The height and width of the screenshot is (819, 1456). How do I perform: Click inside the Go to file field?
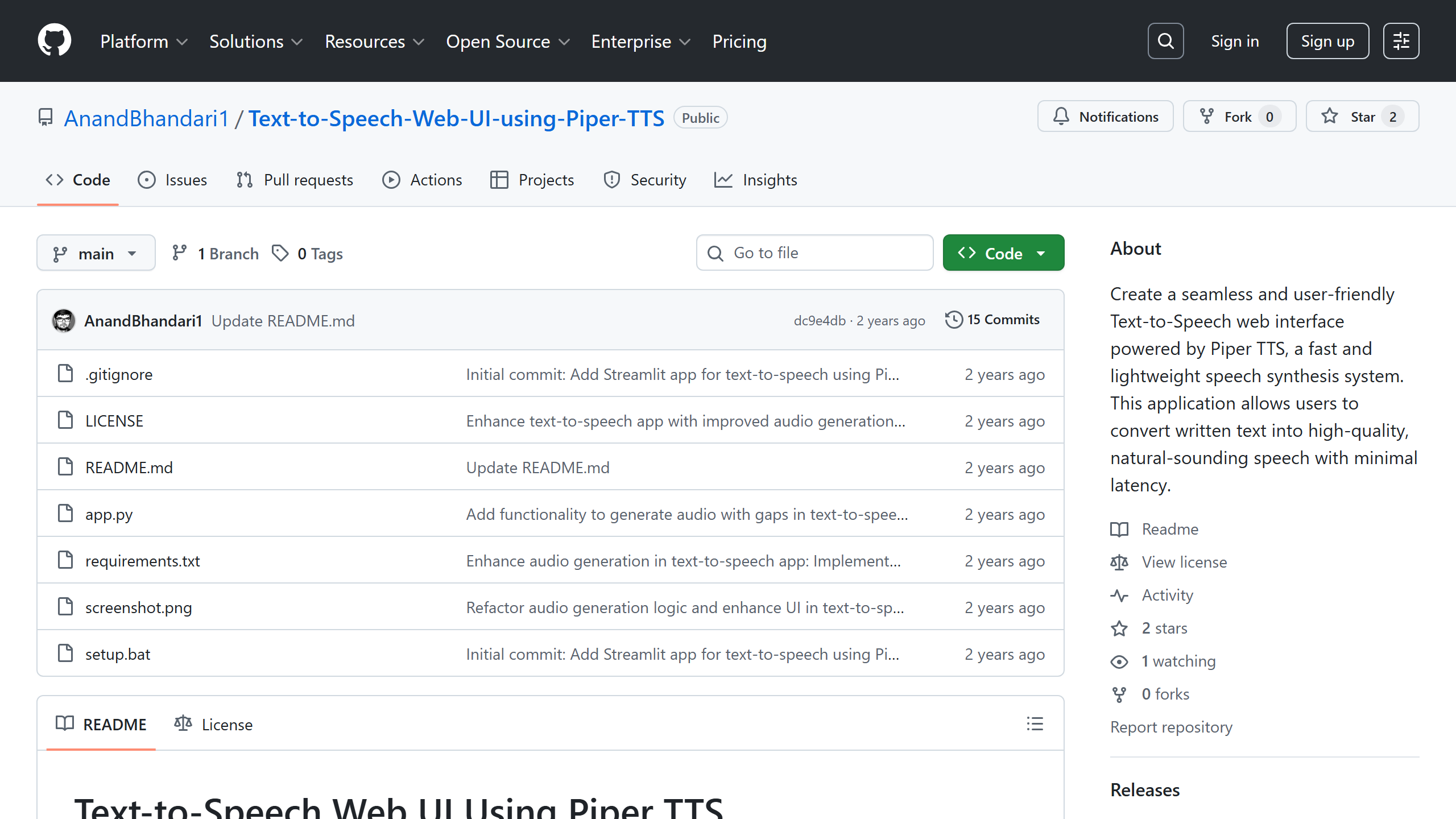tap(814, 253)
